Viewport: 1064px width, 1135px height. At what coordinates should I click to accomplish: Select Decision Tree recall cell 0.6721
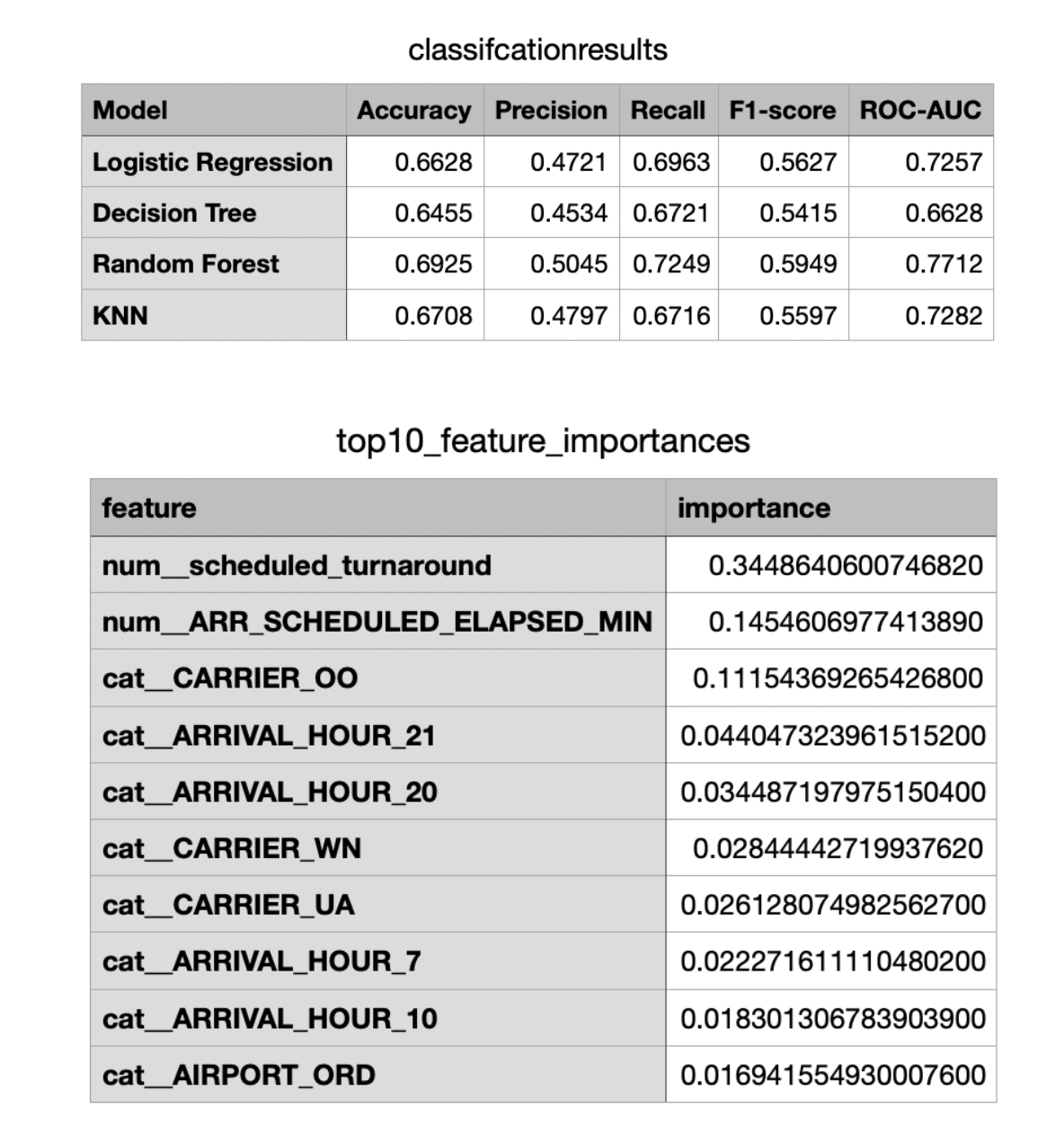click(x=670, y=214)
